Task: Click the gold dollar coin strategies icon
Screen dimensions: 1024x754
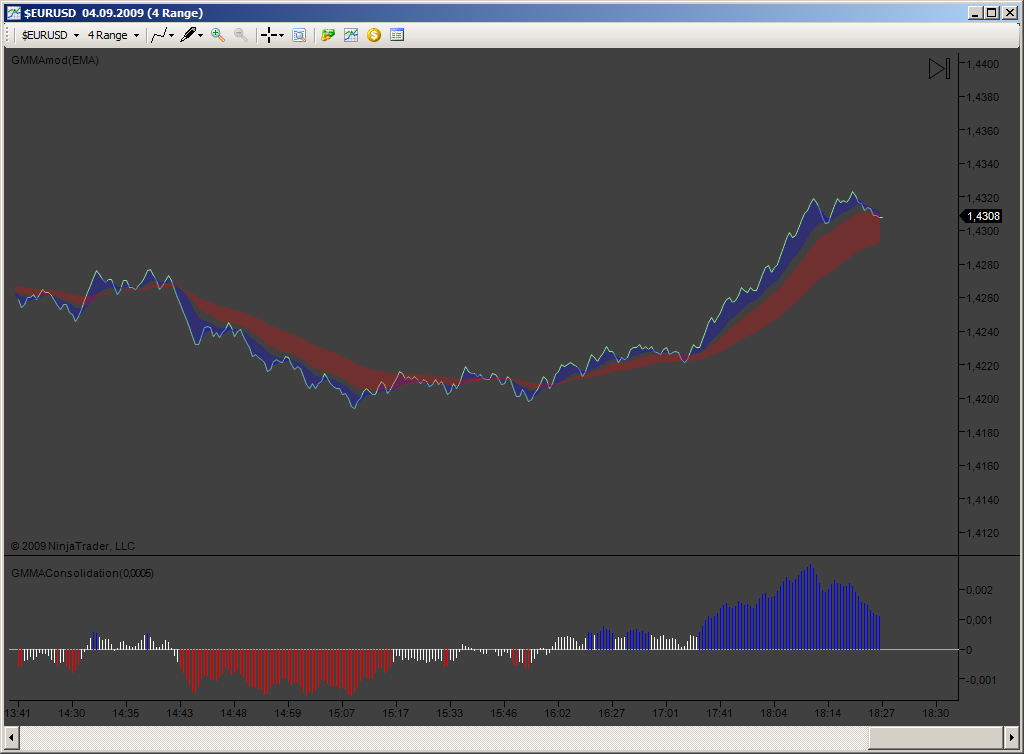Action: tap(374, 35)
